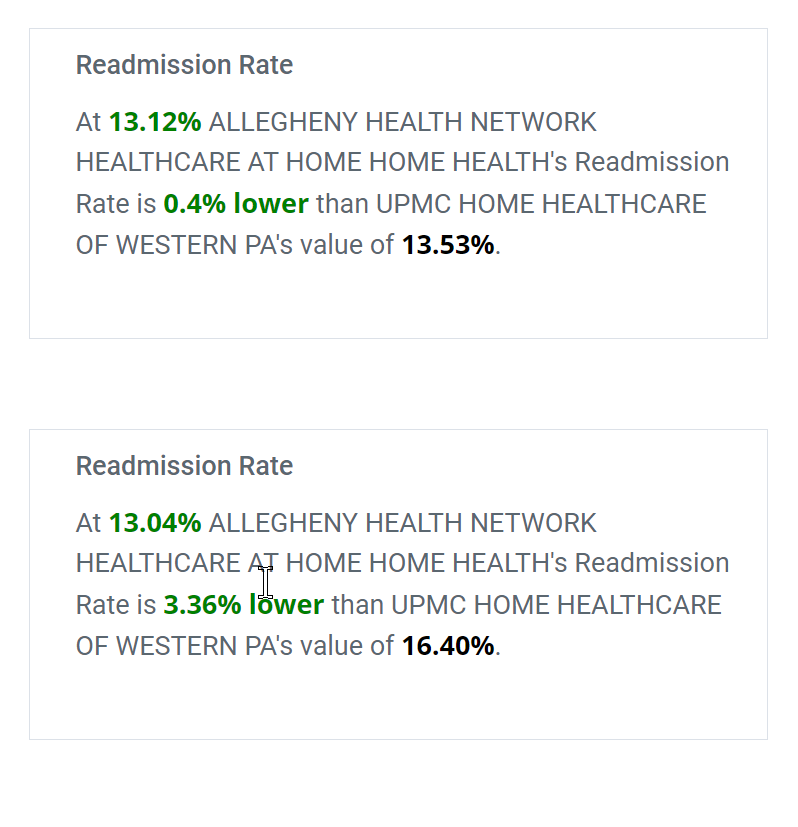This screenshot has width=798, height=827.
Task: Click the word Readmission in second card paragraph
Action: (652, 563)
